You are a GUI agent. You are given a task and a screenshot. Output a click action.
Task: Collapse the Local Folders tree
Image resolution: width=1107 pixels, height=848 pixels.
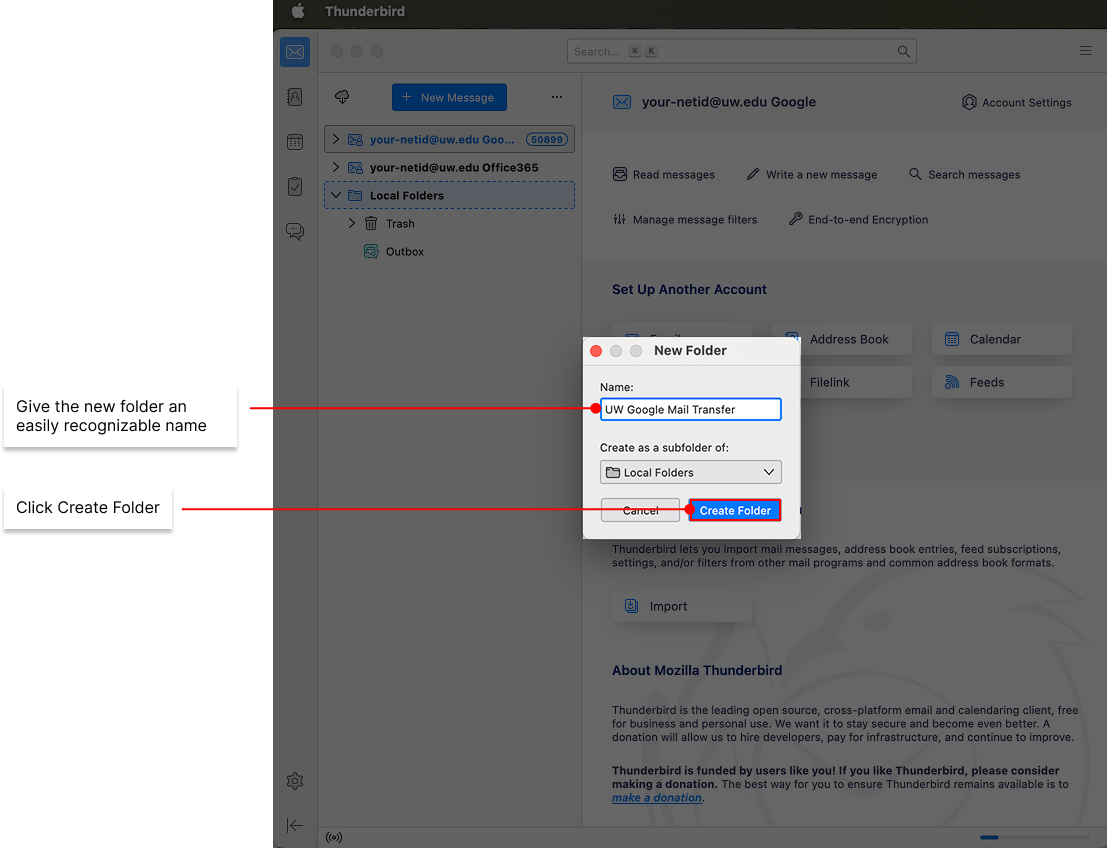[x=336, y=196]
